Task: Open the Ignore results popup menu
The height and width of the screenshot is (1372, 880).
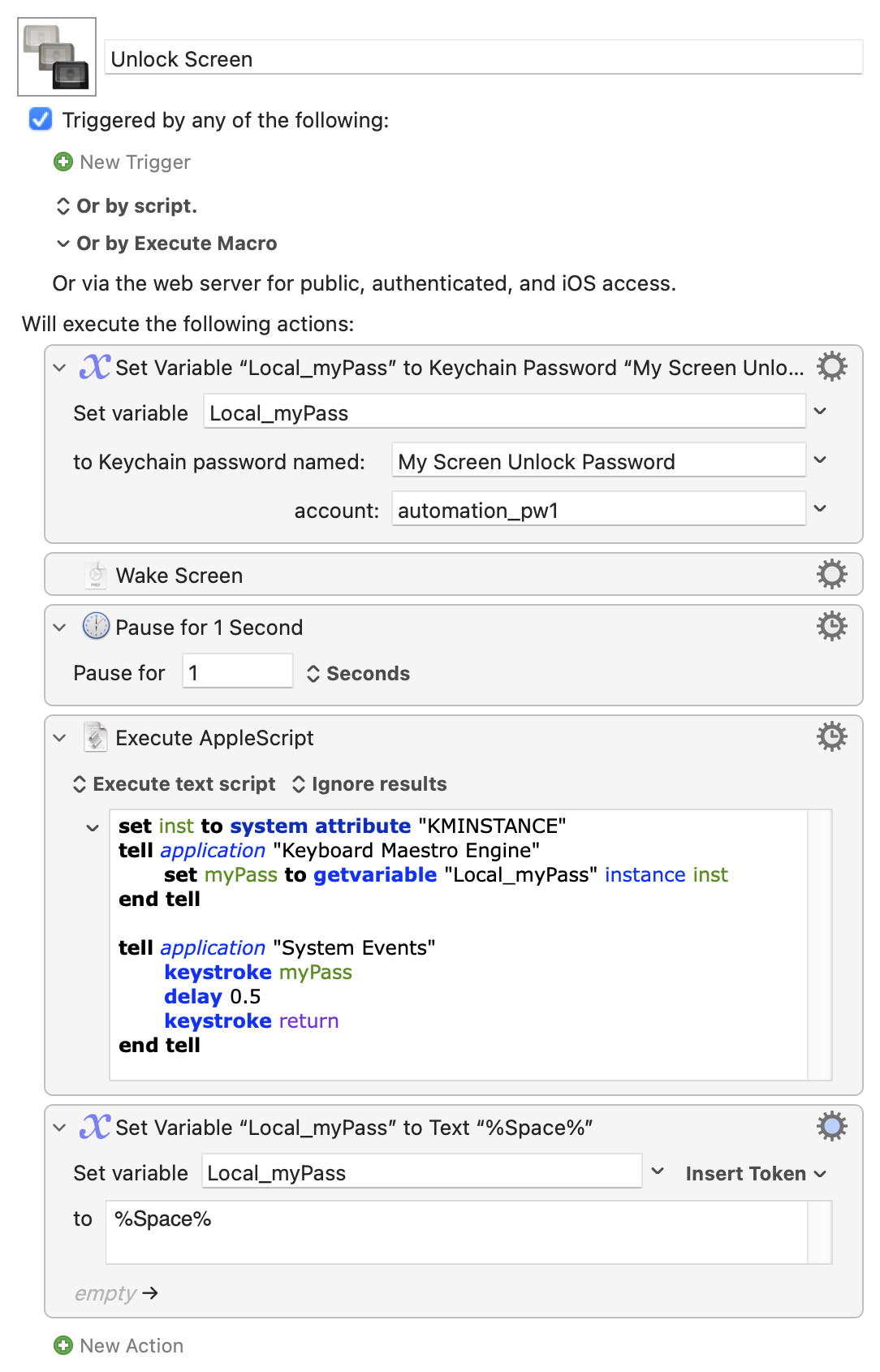Action: (369, 784)
